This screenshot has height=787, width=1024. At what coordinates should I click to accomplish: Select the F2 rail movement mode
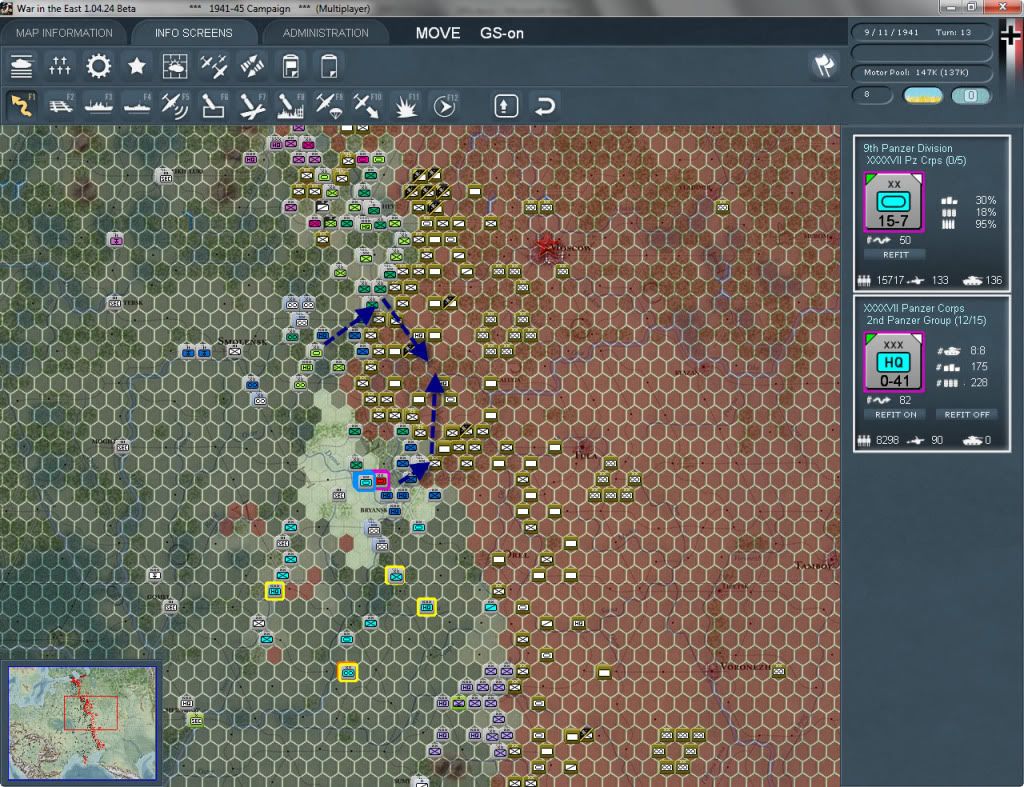tap(60, 105)
